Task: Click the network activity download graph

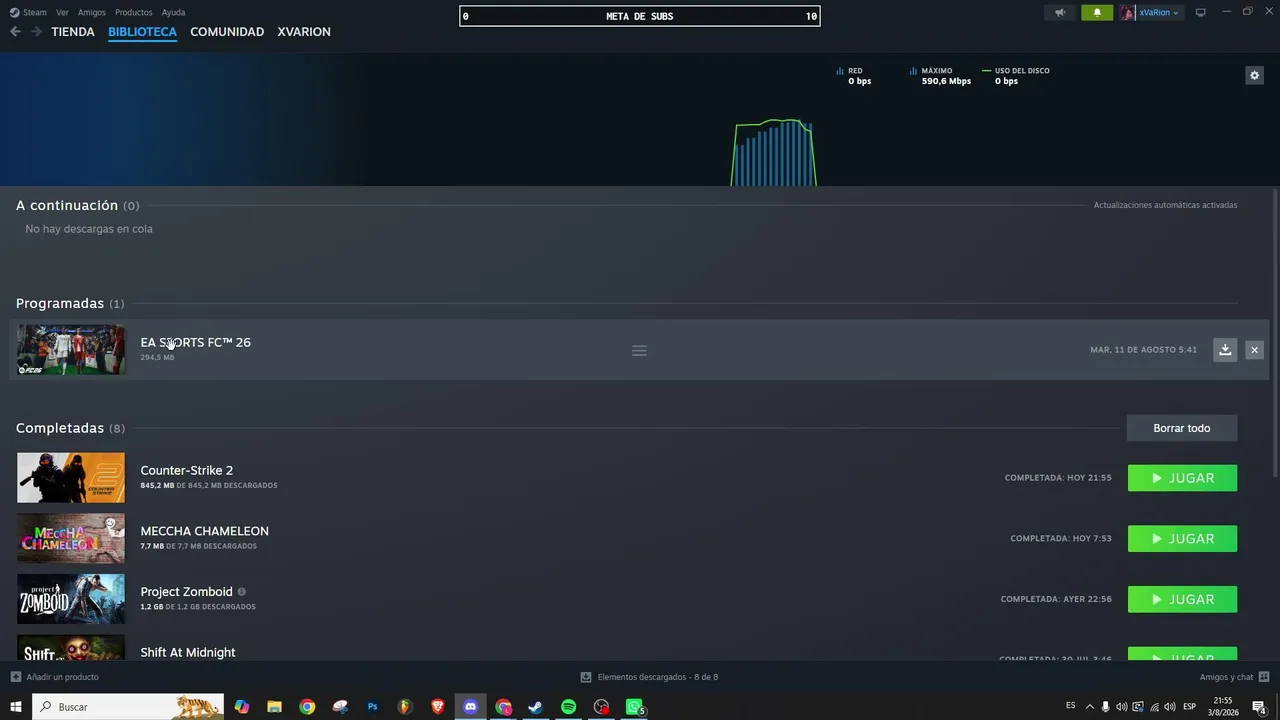Action: pos(774,152)
